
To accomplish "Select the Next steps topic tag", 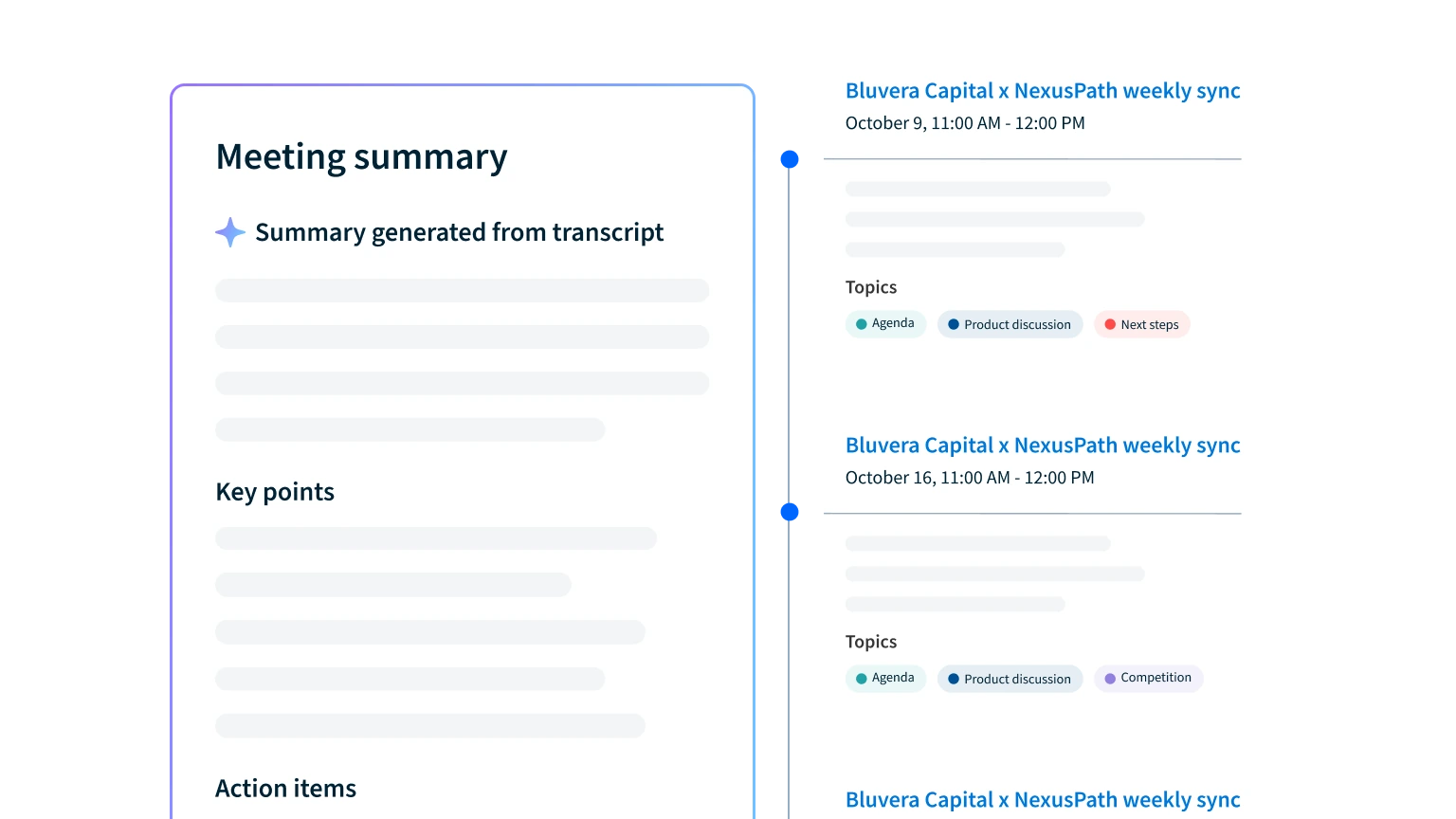I will [1141, 324].
